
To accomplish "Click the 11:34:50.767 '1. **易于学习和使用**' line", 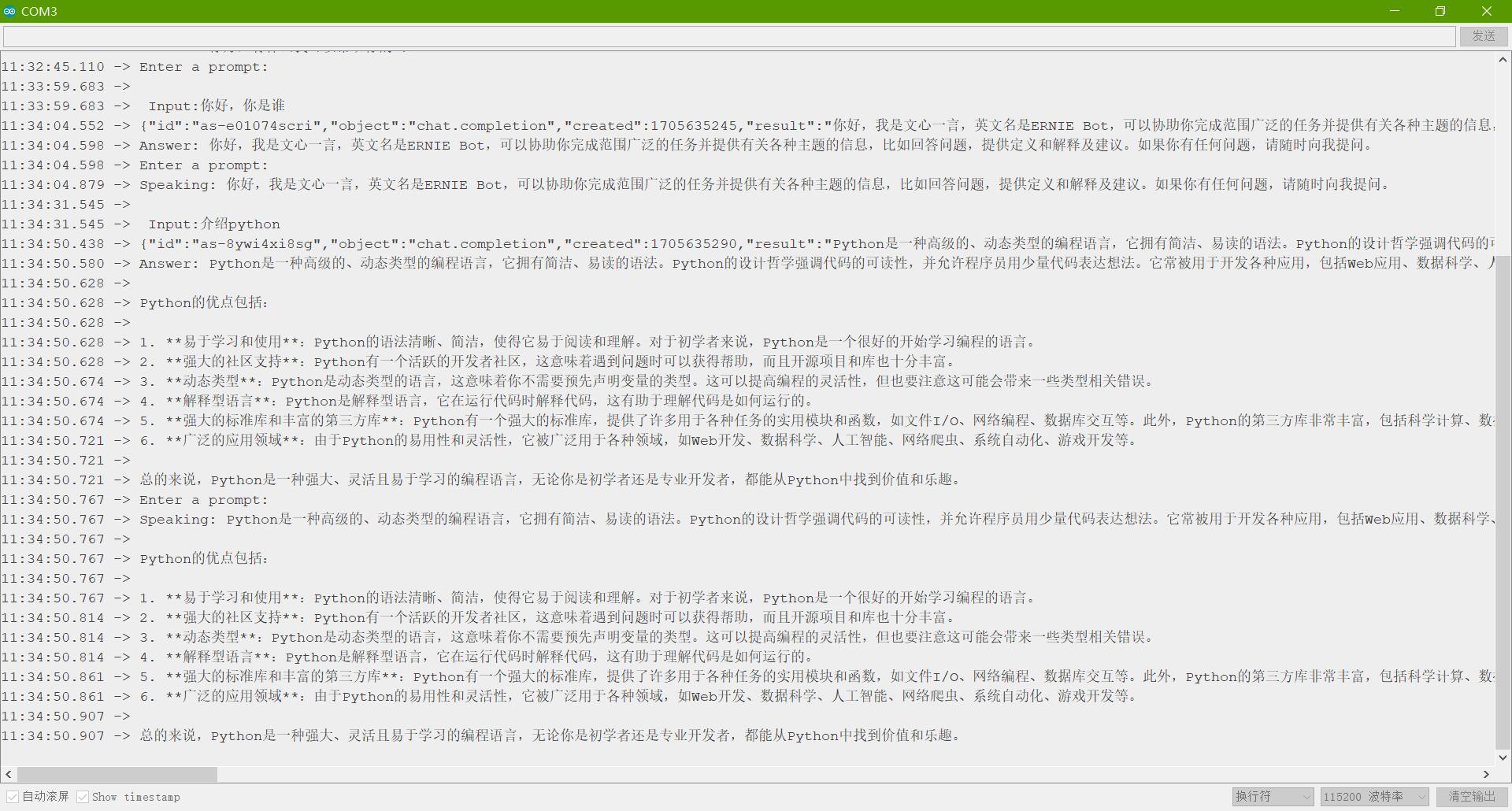I will click(521, 598).
